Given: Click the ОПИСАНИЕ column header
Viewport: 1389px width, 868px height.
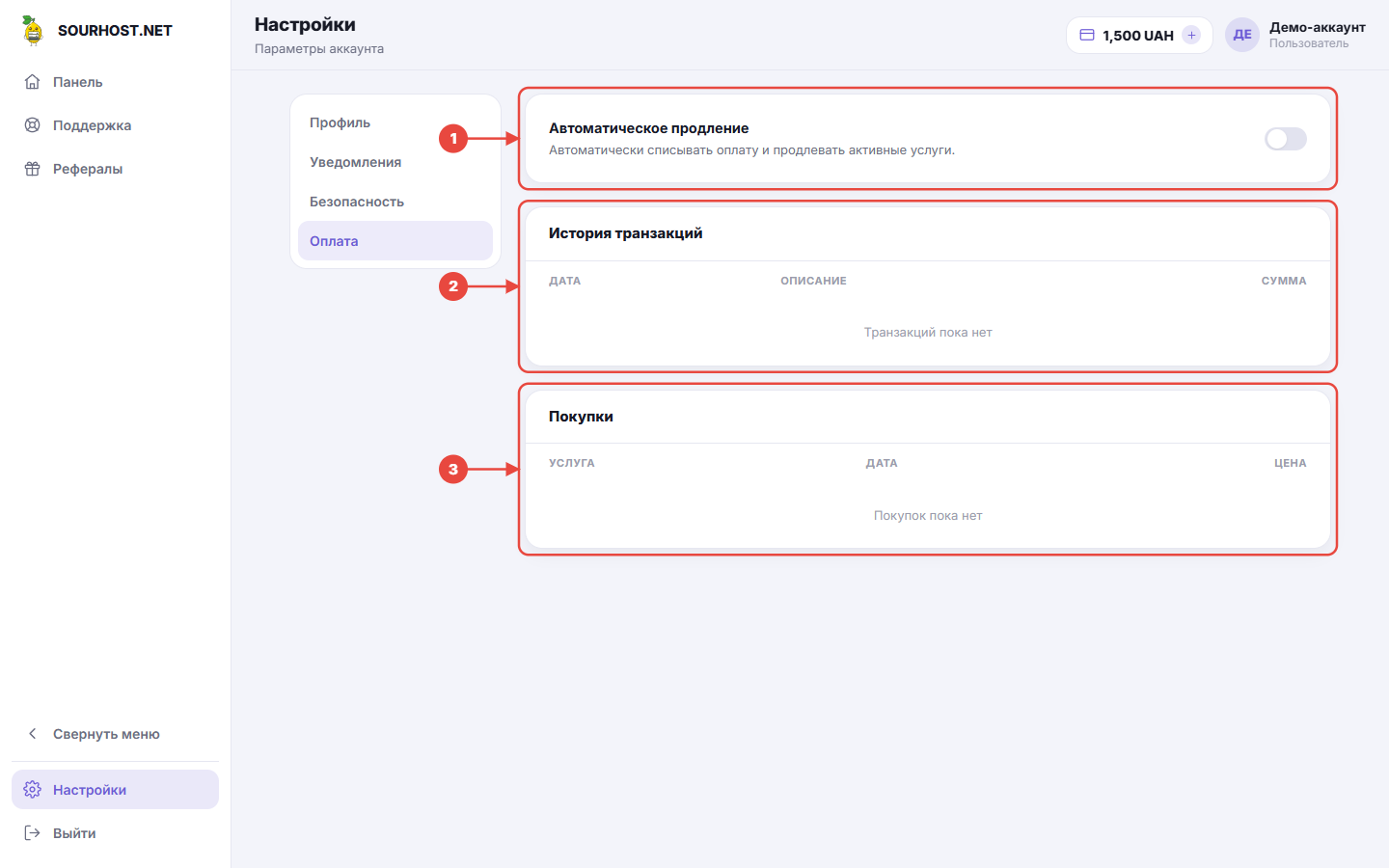Looking at the screenshot, I should [813, 281].
